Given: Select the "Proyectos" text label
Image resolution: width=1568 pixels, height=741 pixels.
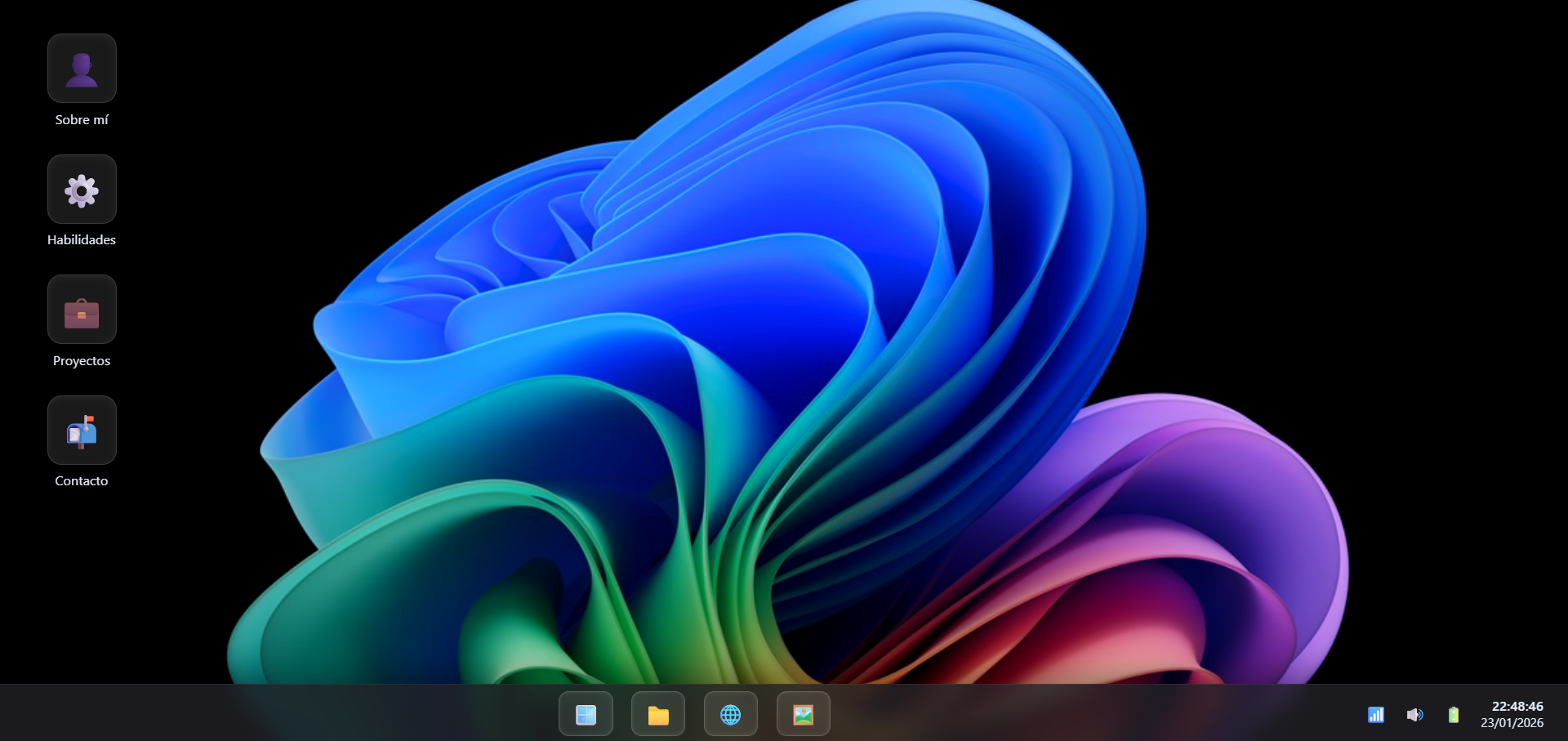Looking at the screenshot, I should [82, 361].
